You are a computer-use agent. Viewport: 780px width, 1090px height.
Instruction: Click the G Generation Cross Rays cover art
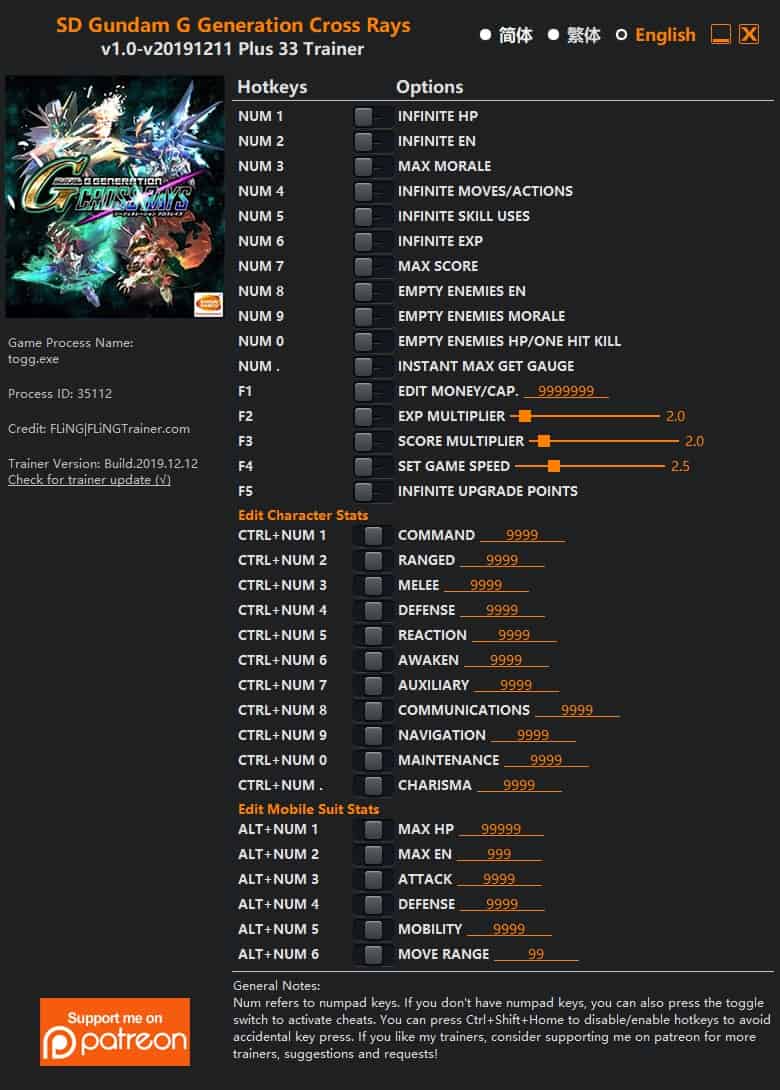[115, 197]
